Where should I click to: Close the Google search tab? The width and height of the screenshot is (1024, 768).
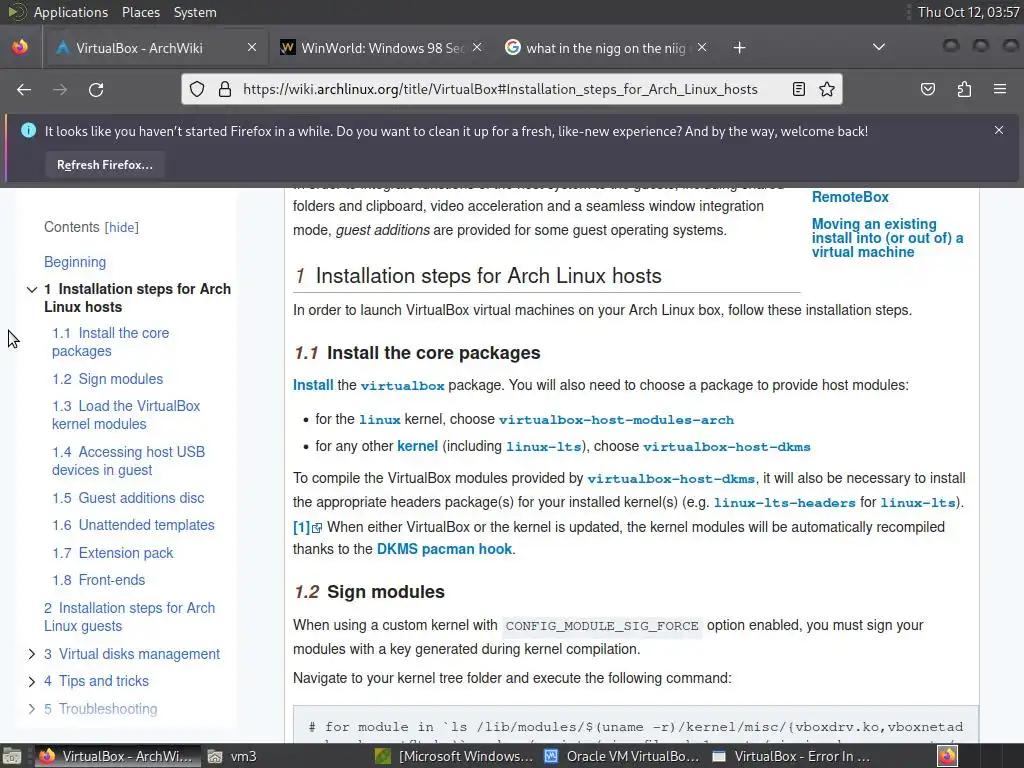click(x=702, y=47)
